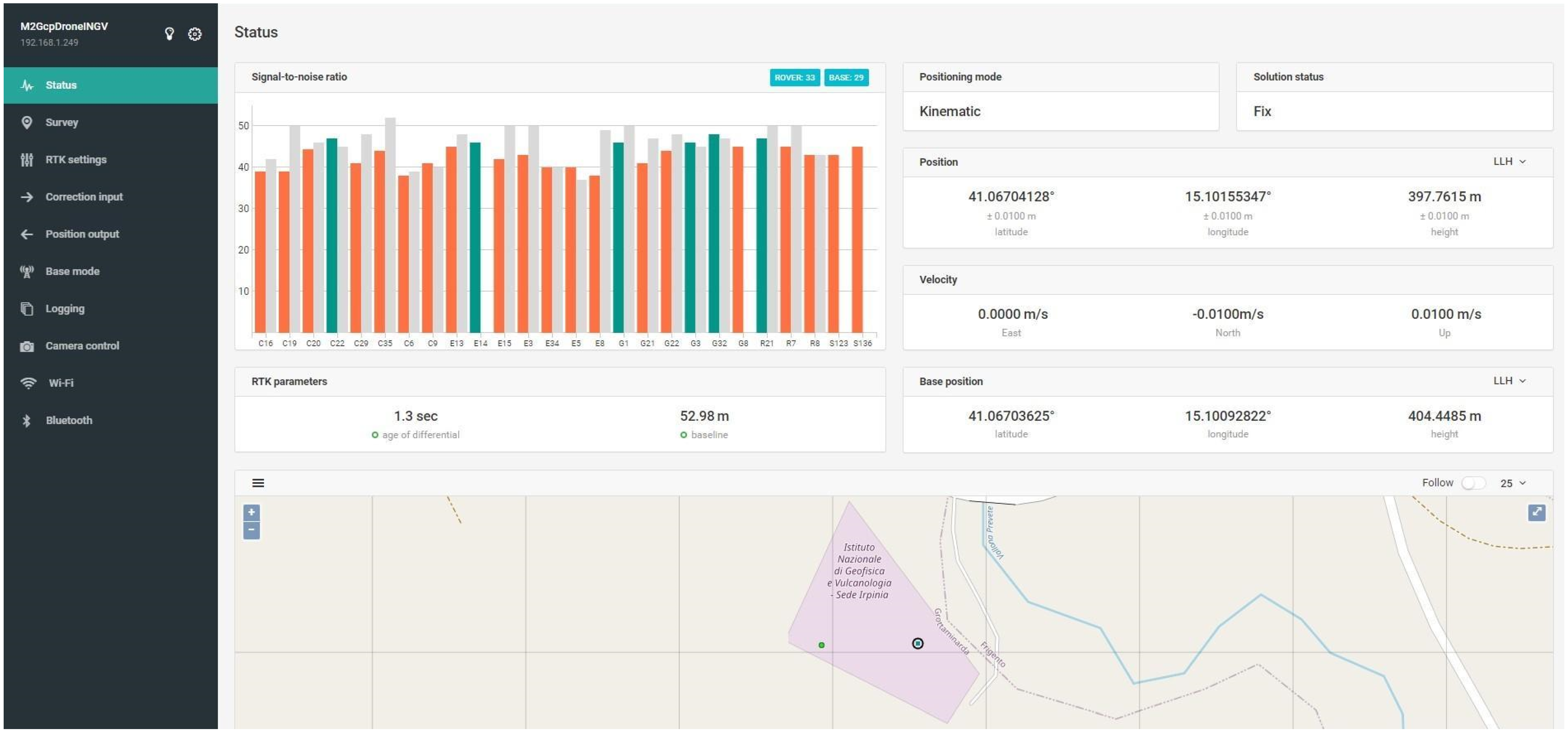
Task: Click the map hamburger menu icon
Action: click(x=258, y=483)
